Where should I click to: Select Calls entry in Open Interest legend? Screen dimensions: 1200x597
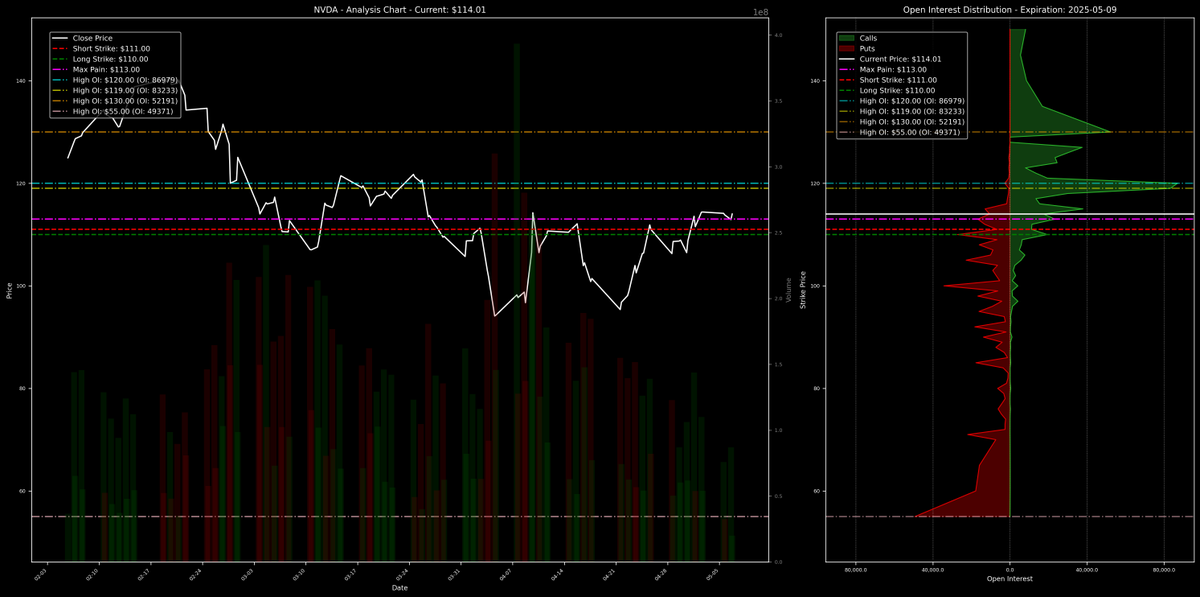(x=859, y=38)
